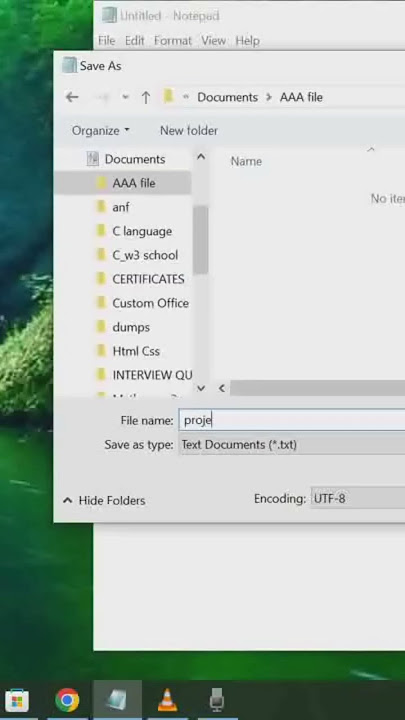Select AAA file in the address breadcrumb
This screenshot has height=720, width=405.
[301, 97]
